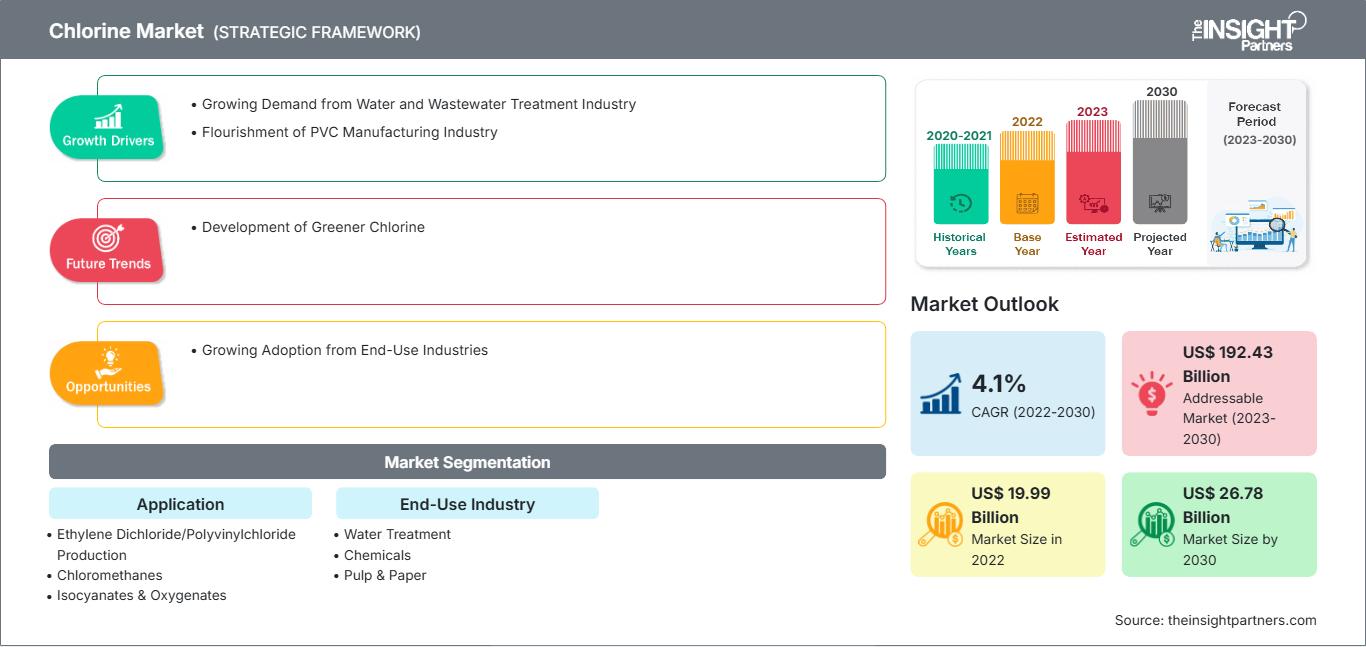This screenshot has height=647, width=1366.
Task: Click the Base Year calendar icon
Action: [x=1027, y=205]
